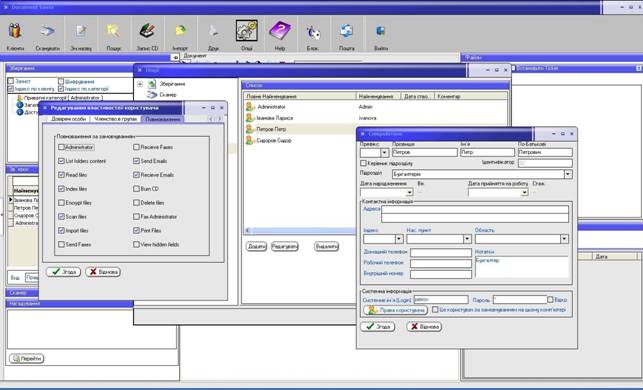Click Згода in the user rights dialog
The height and width of the screenshot is (390, 643).
63,271
